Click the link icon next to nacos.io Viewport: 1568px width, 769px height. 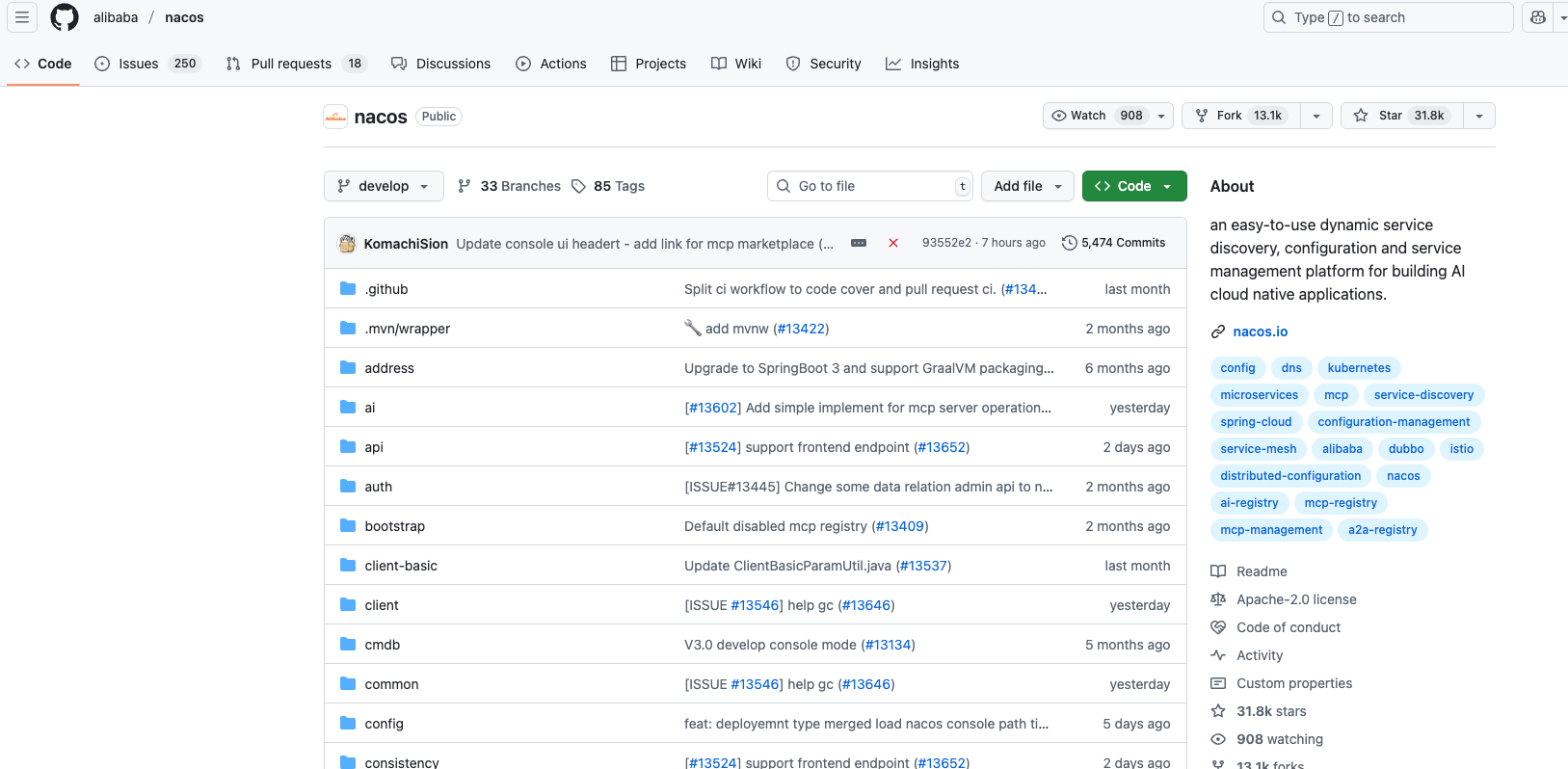click(x=1218, y=331)
